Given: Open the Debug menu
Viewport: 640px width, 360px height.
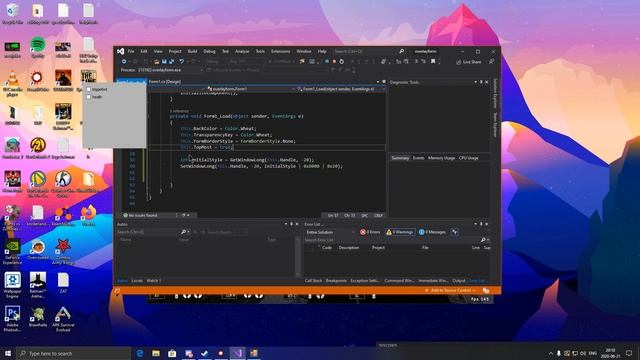Looking at the screenshot, I should click(x=209, y=51).
